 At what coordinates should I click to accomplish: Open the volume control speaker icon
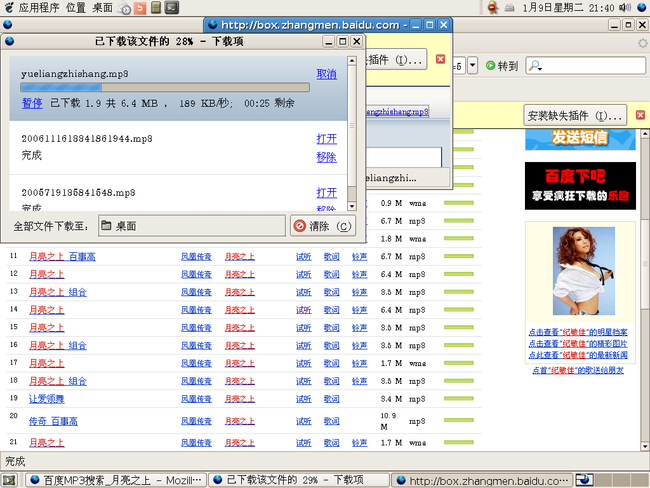[x=625, y=7]
